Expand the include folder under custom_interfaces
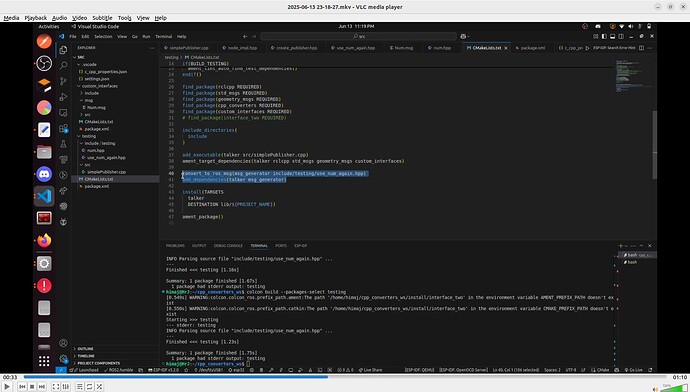 tap(92, 93)
